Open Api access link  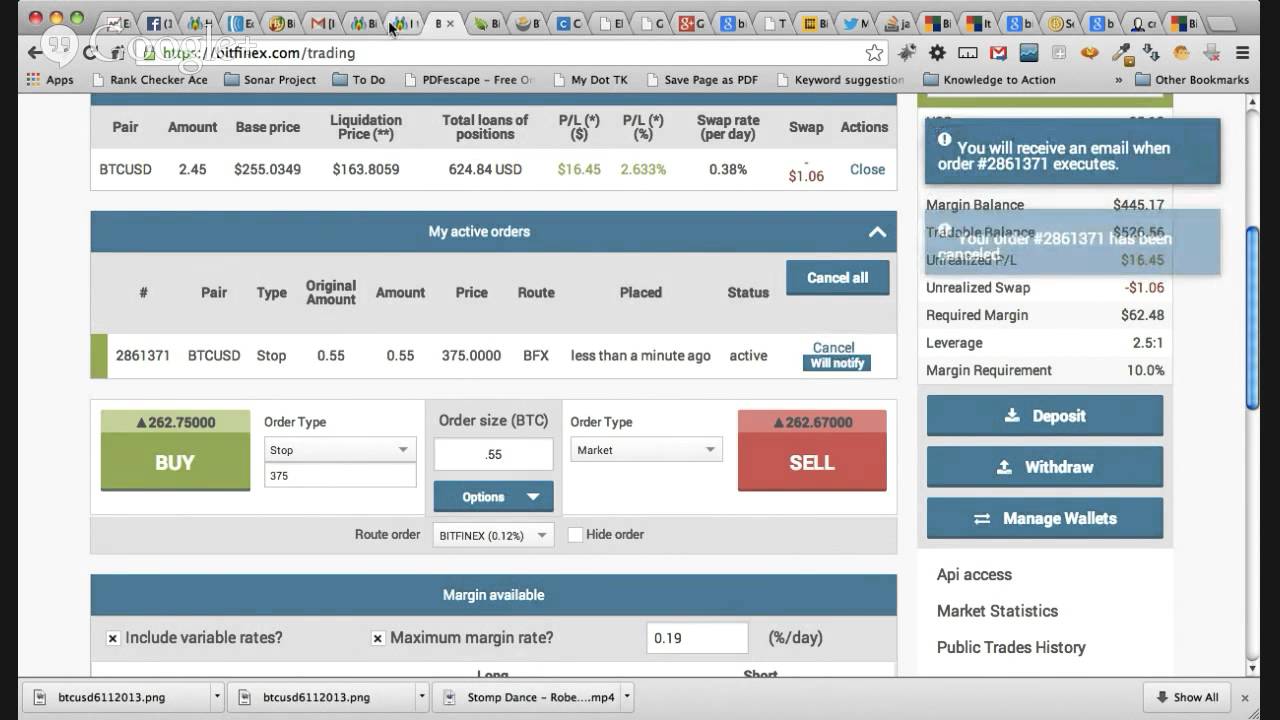click(974, 575)
